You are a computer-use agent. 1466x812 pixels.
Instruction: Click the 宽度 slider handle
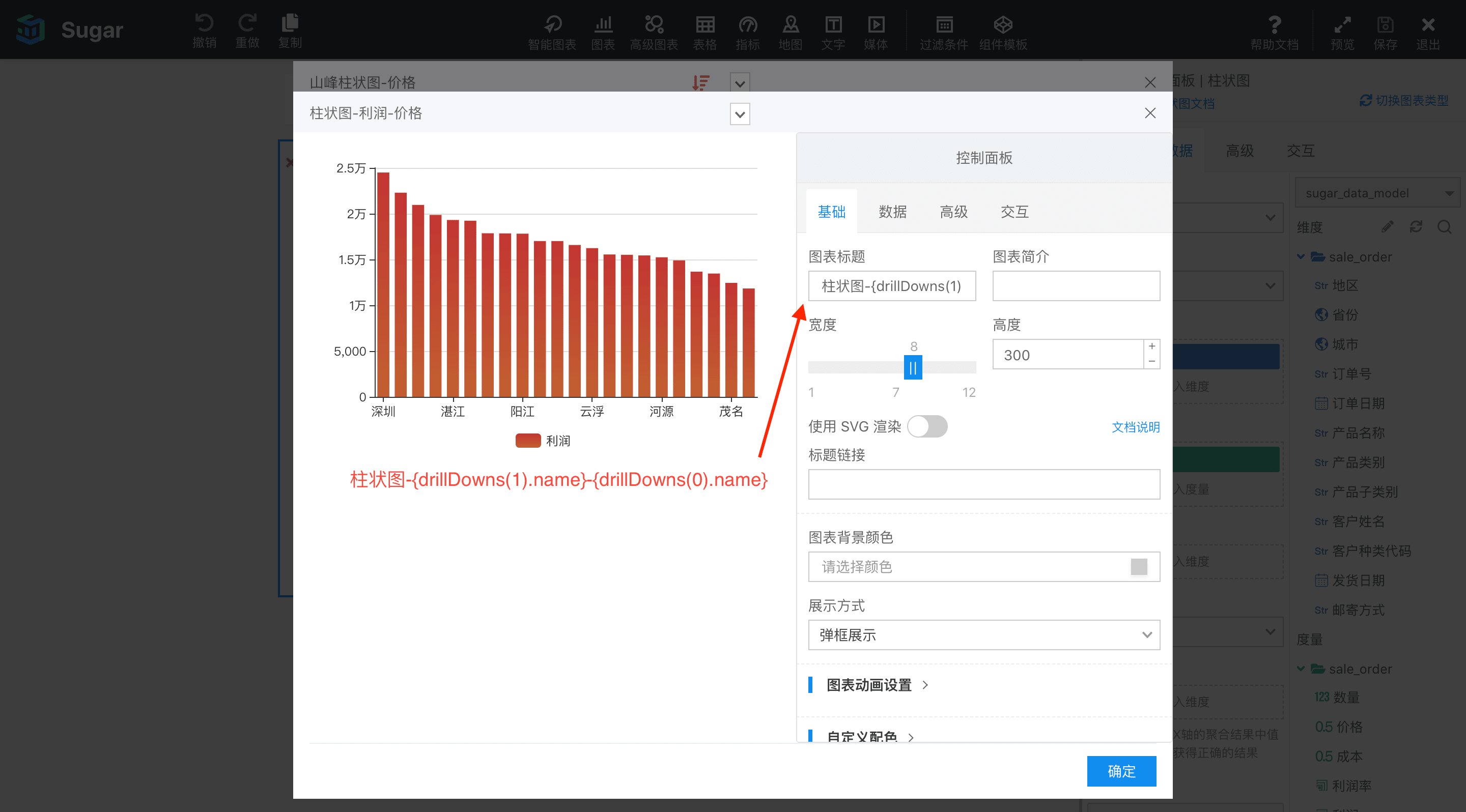913,367
